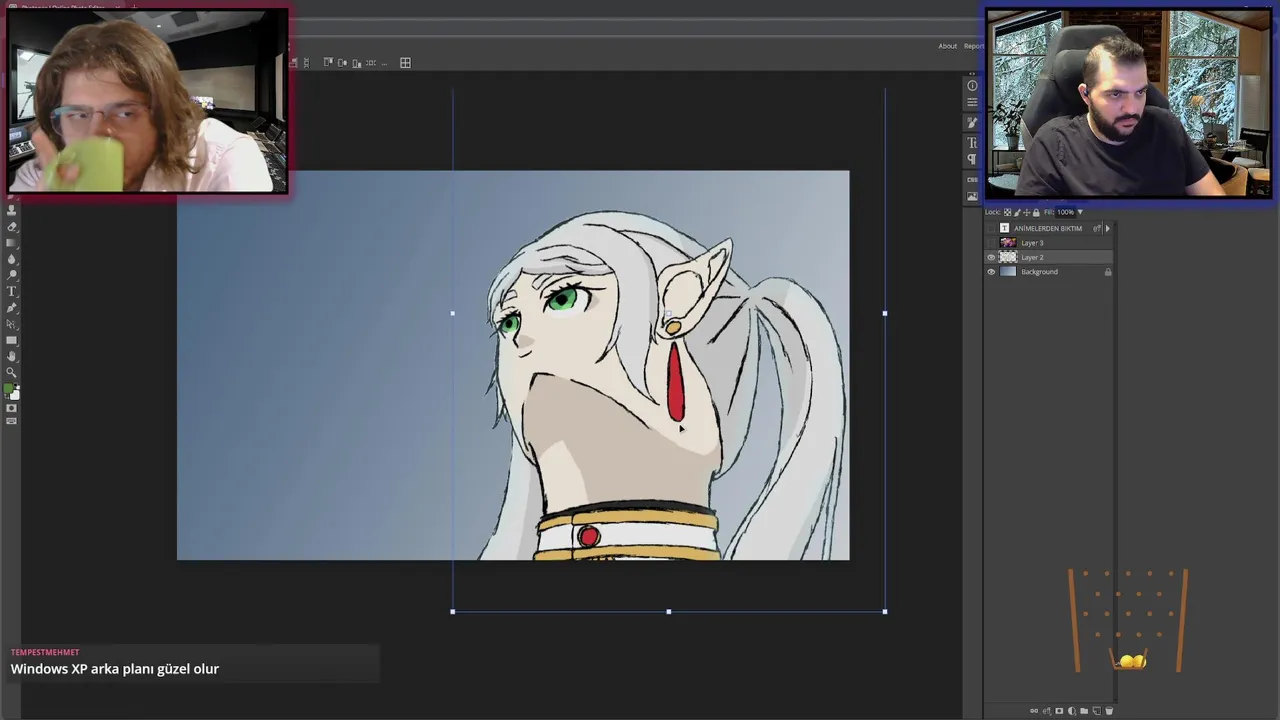
Task: Select the Zoom magnifier tool
Action: click(12, 372)
